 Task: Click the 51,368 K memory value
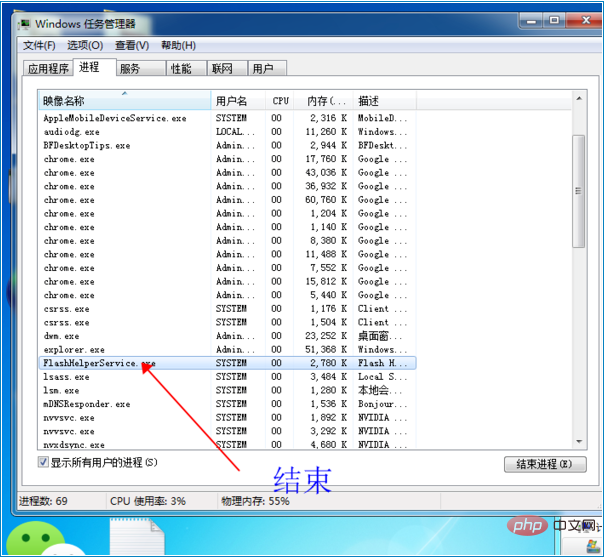click(326, 349)
